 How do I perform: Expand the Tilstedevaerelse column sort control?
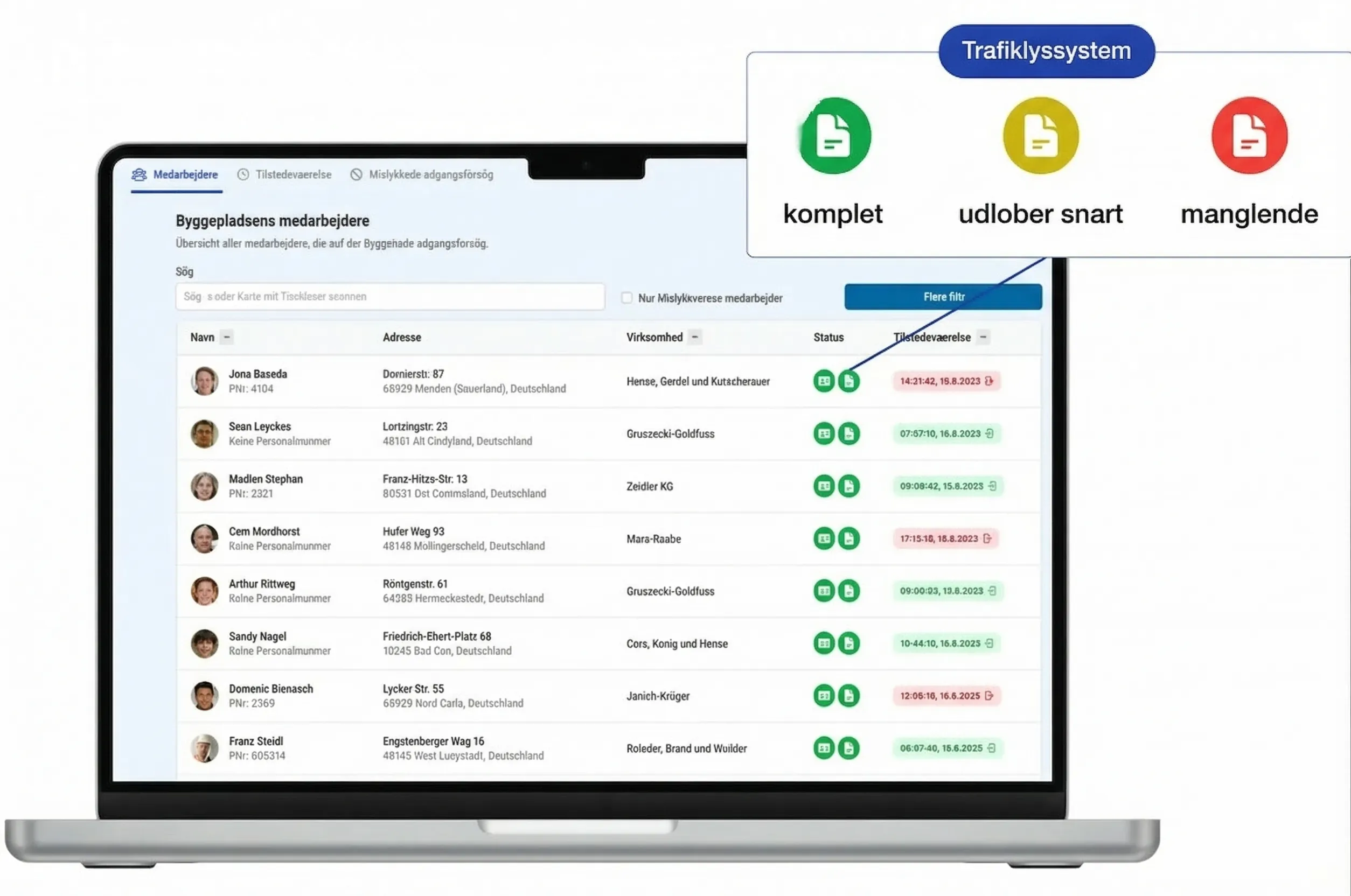click(x=984, y=337)
